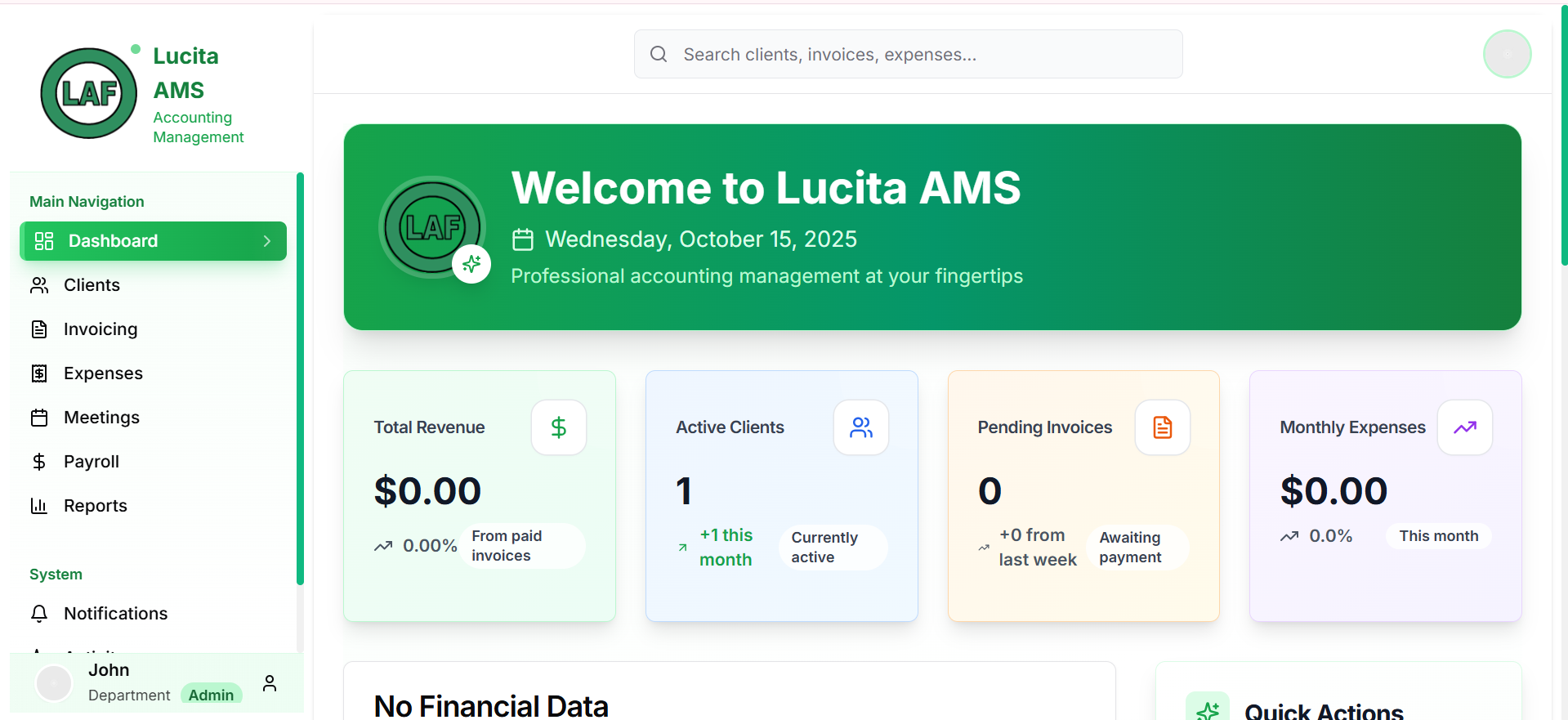Image resolution: width=1568 pixels, height=720 pixels.
Task: Click the Clients people icon in sidebar
Action: pyautogui.click(x=40, y=284)
